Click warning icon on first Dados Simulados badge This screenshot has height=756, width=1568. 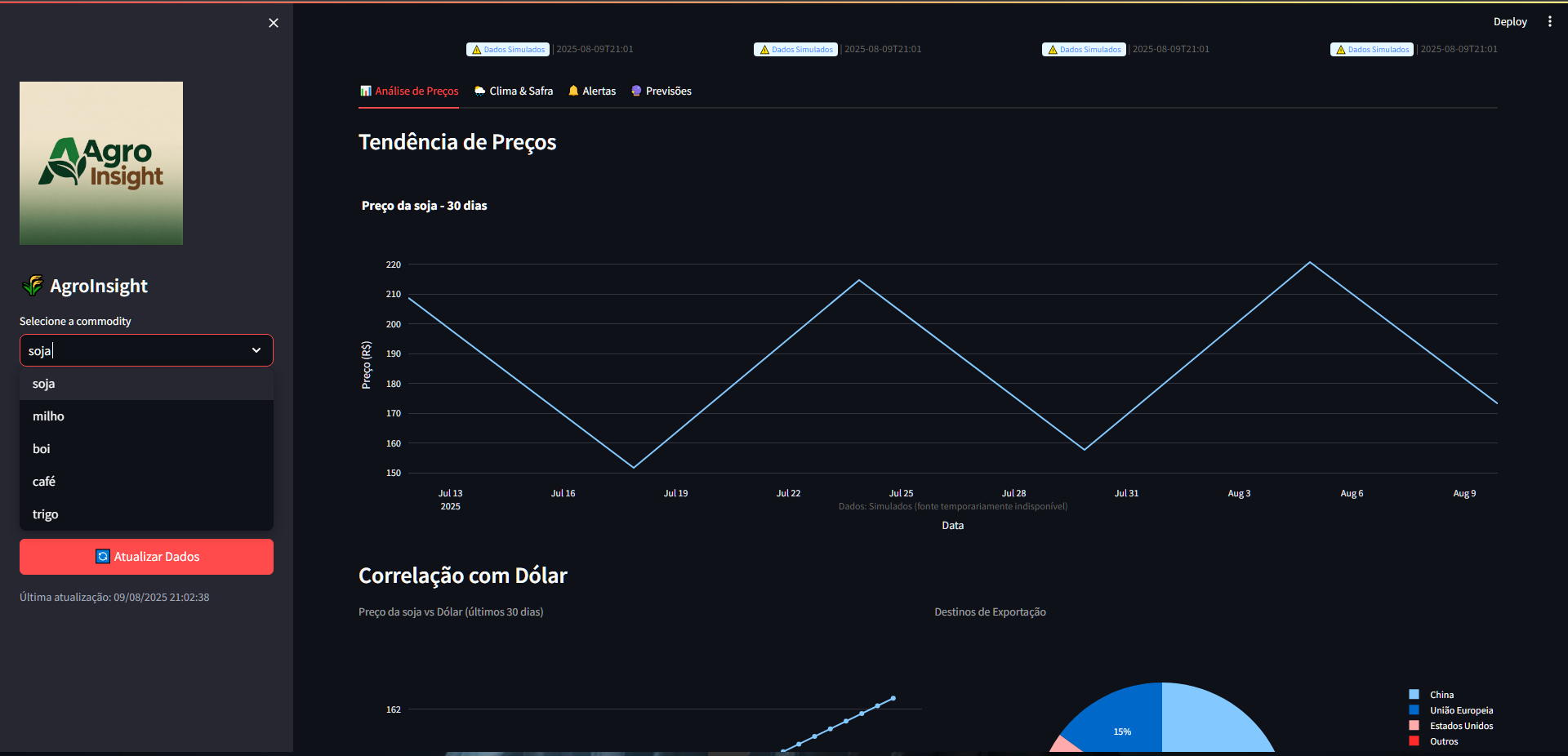pos(477,50)
